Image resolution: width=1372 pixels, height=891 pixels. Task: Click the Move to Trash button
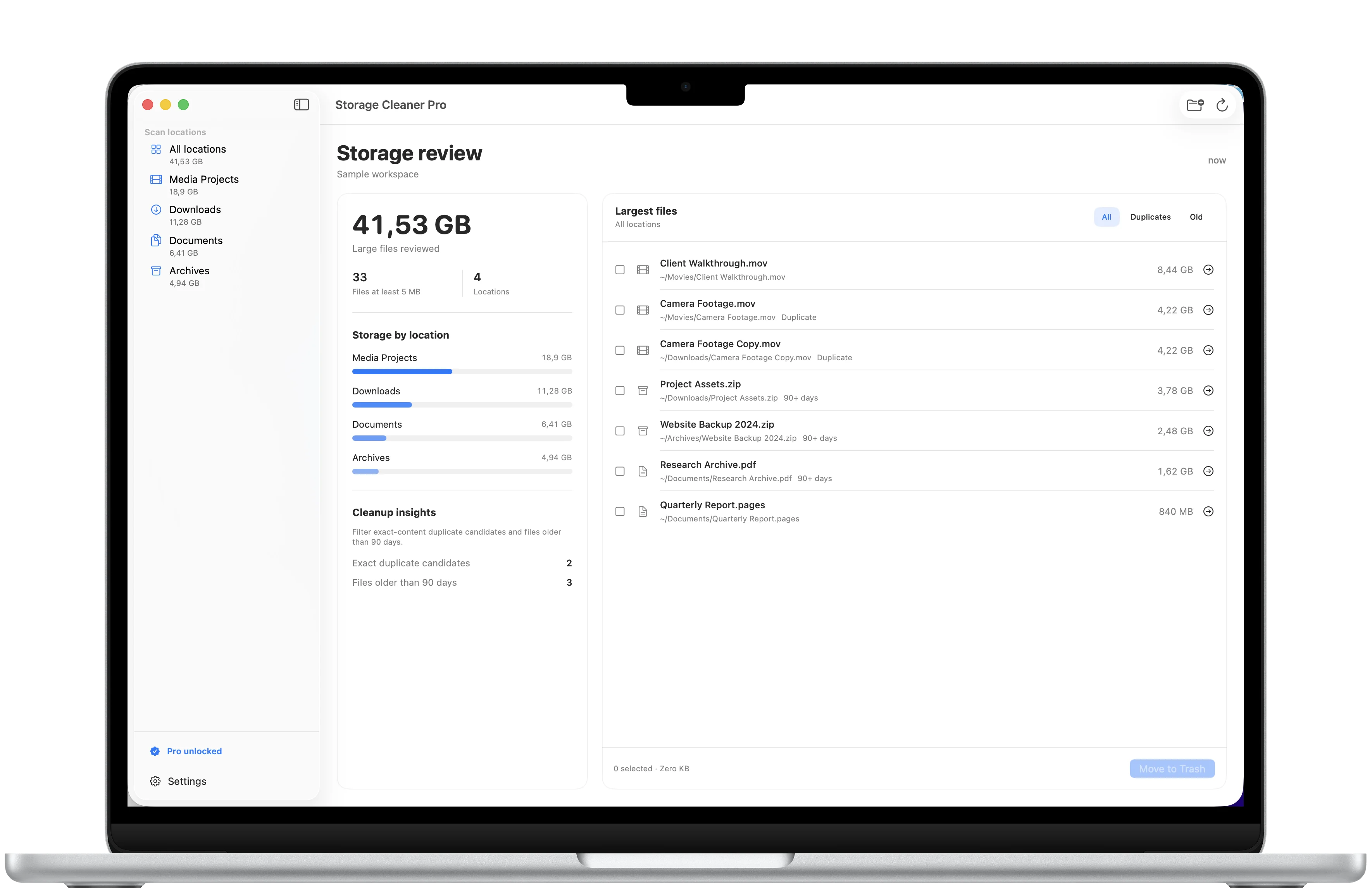click(x=1172, y=769)
